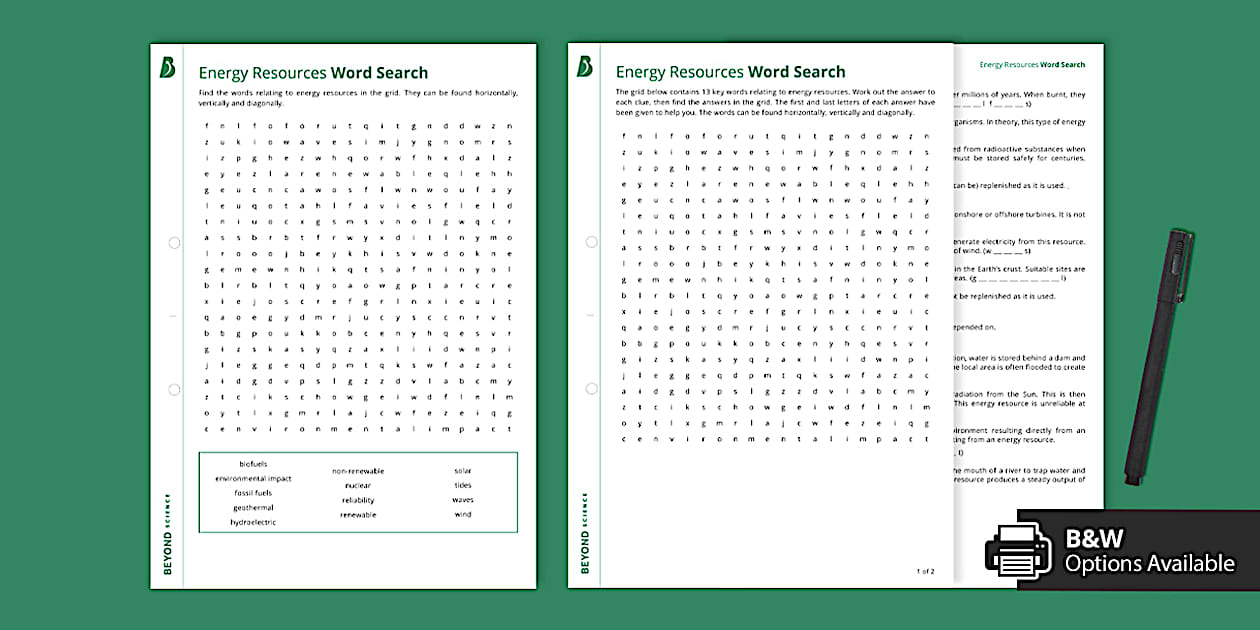
Task: Click 'fossil fuels' in the word list
Action: click(253, 493)
